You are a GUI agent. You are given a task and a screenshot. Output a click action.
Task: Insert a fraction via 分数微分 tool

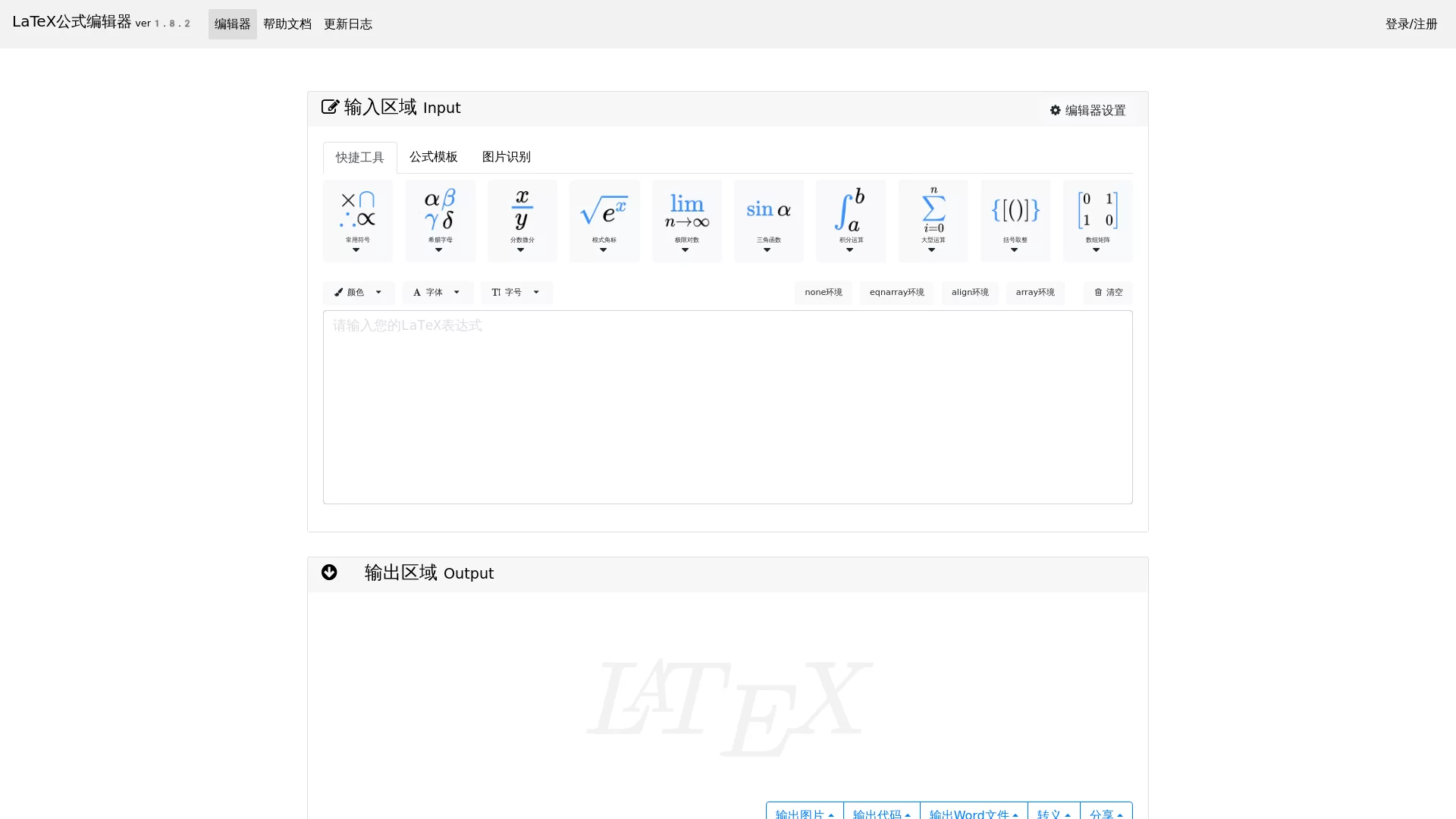(521, 220)
